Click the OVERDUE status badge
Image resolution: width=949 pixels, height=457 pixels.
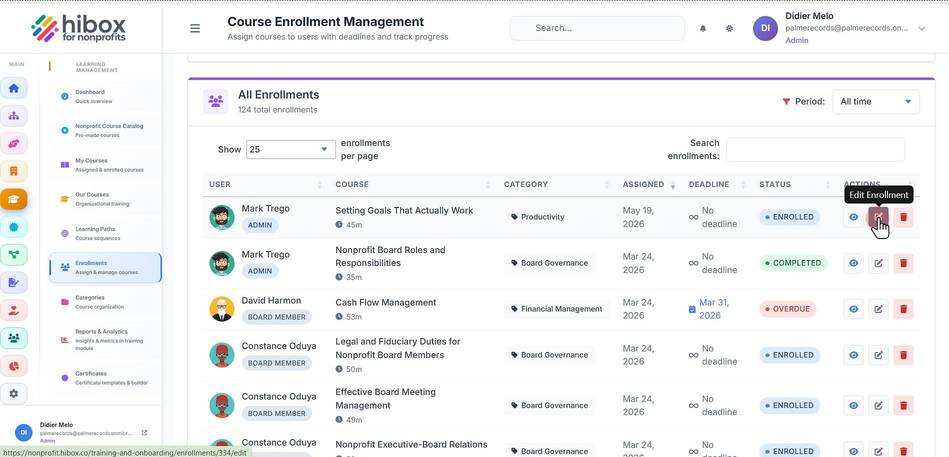click(787, 309)
